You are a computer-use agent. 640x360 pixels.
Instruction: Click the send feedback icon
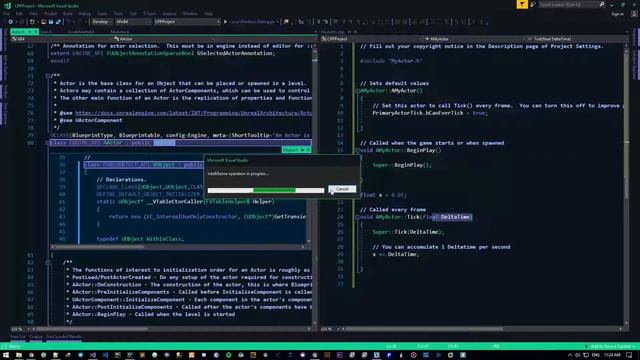coord(533,4)
